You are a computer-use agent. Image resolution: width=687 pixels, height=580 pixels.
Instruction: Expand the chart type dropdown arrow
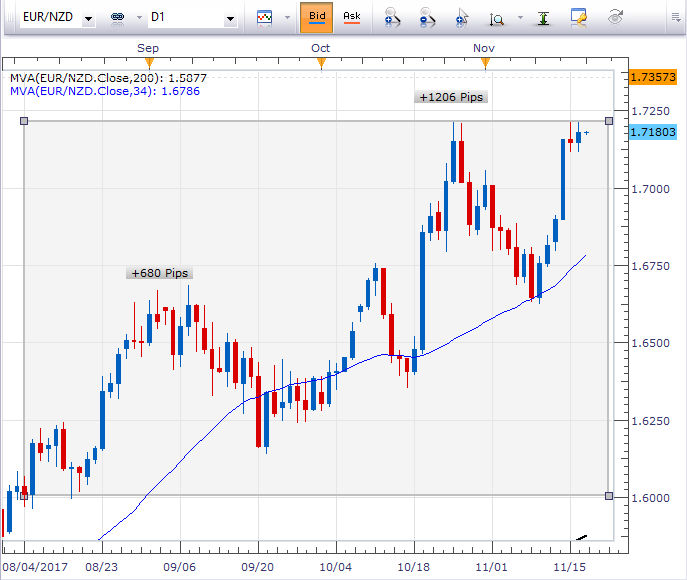(x=287, y=18)
